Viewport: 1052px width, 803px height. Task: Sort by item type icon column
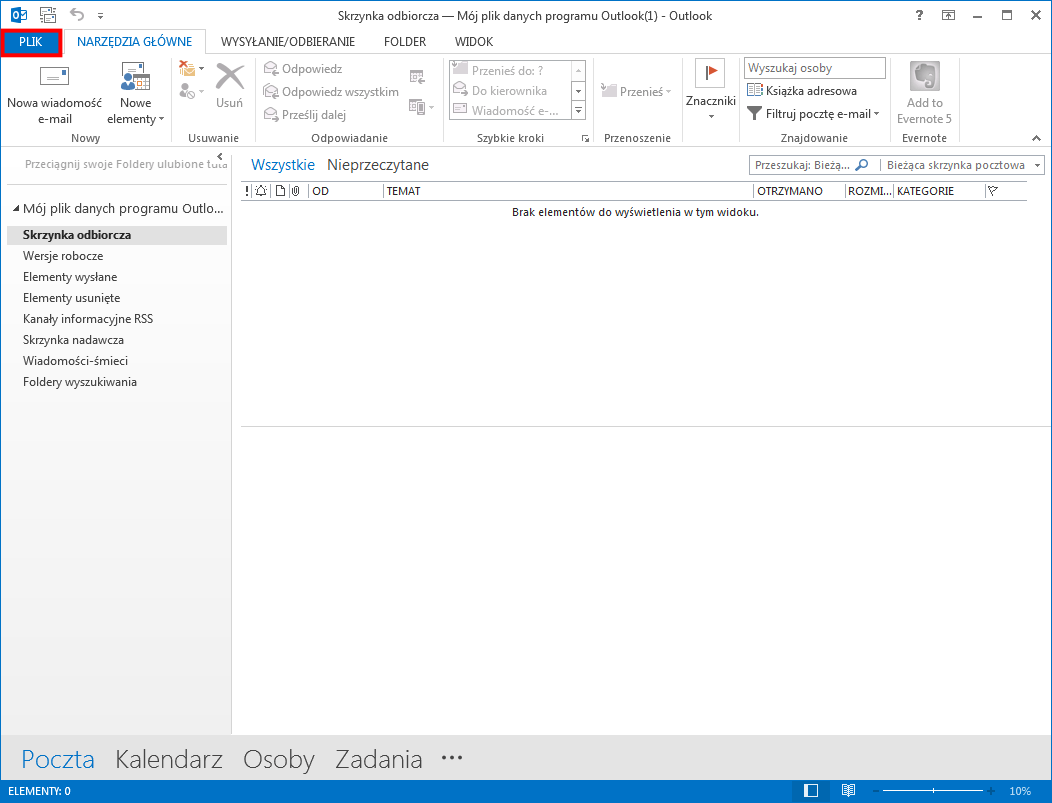[280, 191]
